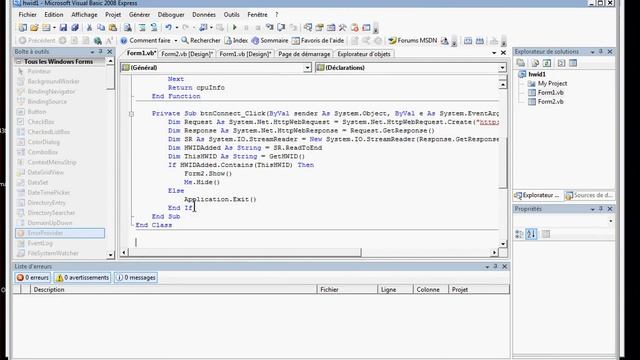Click View Code icon in Solution Explorer

pos(561,63)
